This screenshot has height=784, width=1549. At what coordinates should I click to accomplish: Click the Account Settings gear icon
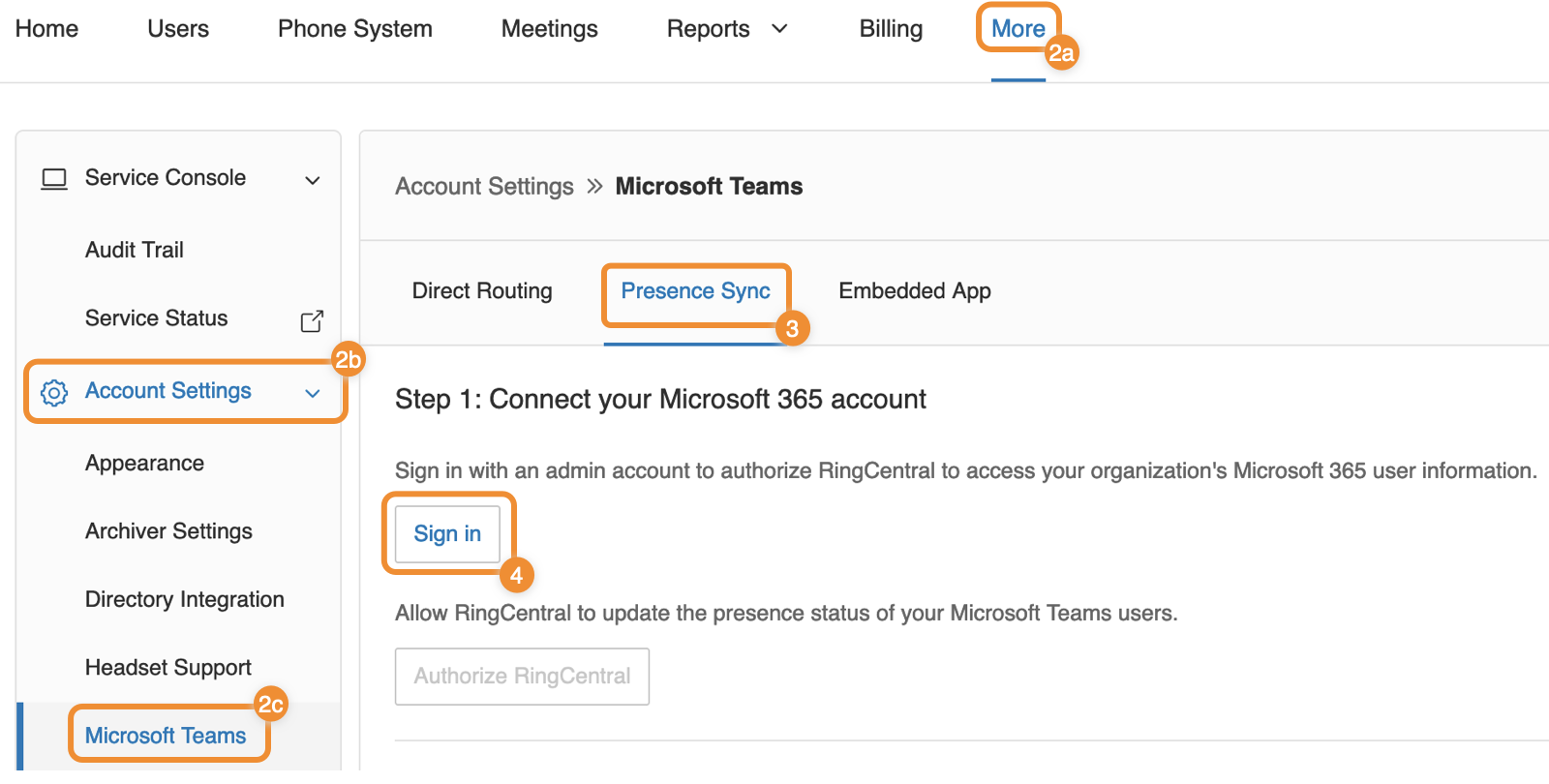pyautogui.click(x=54, y=392)
